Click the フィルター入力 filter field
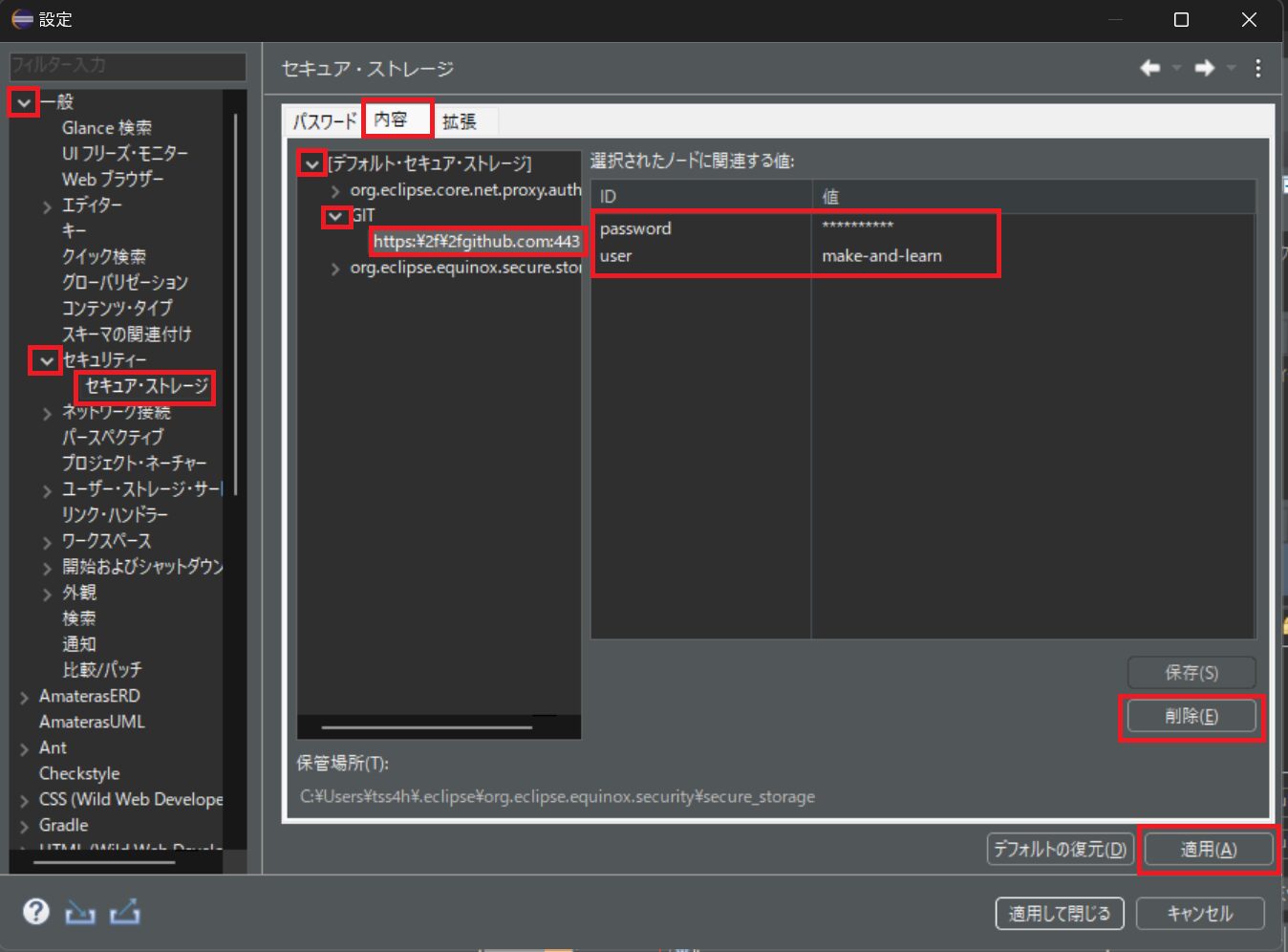Image resolution: width=1288 pixels, height=952 pixels. point(127,66)
